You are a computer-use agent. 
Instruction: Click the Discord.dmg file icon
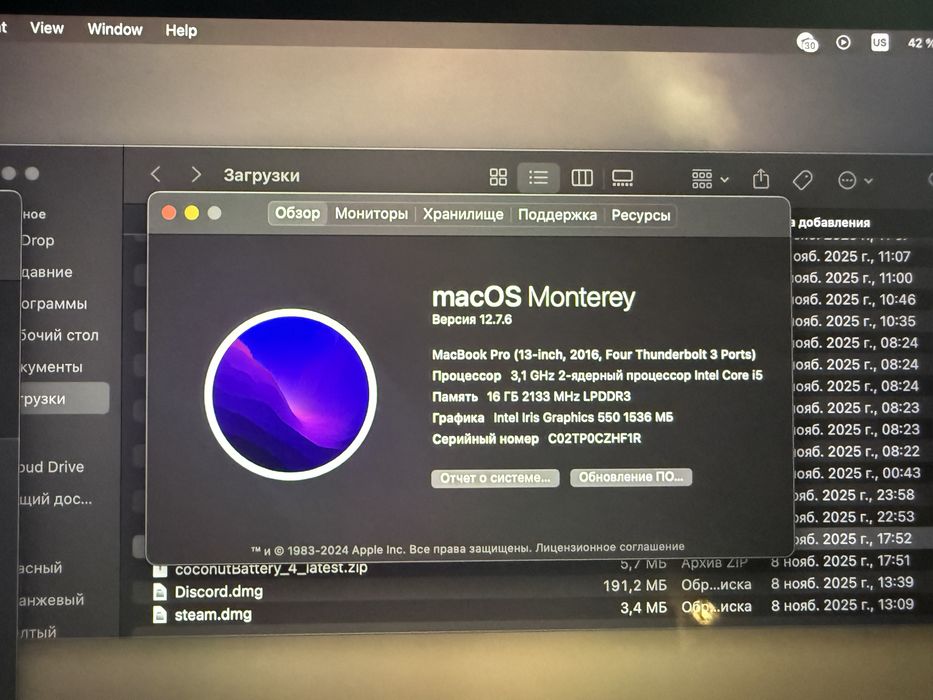pyautogui.click(x=159, y=592)
